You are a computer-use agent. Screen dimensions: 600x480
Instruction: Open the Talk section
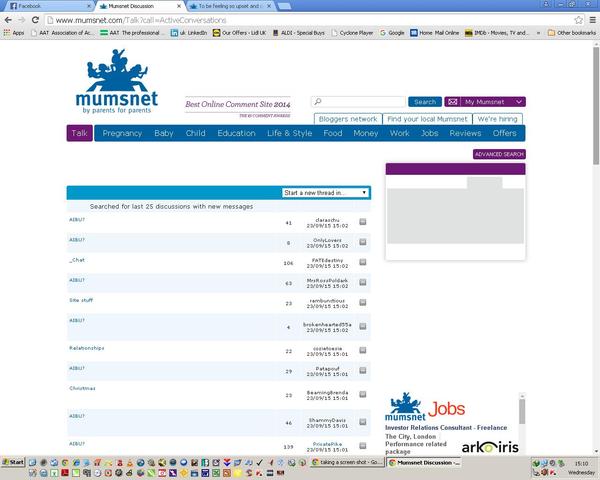[80, 133]
